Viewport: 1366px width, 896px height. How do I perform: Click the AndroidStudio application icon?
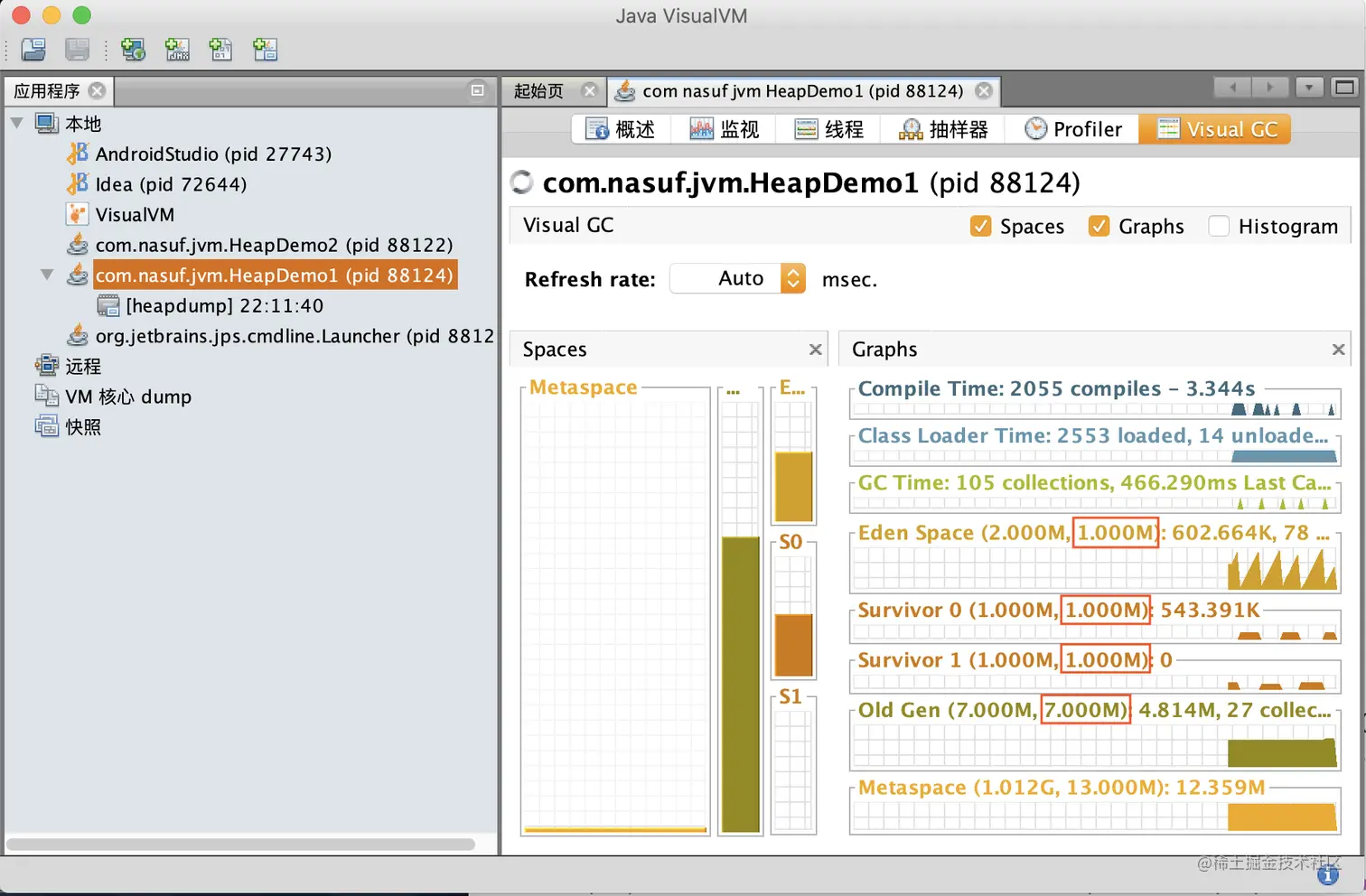[78, 154]
